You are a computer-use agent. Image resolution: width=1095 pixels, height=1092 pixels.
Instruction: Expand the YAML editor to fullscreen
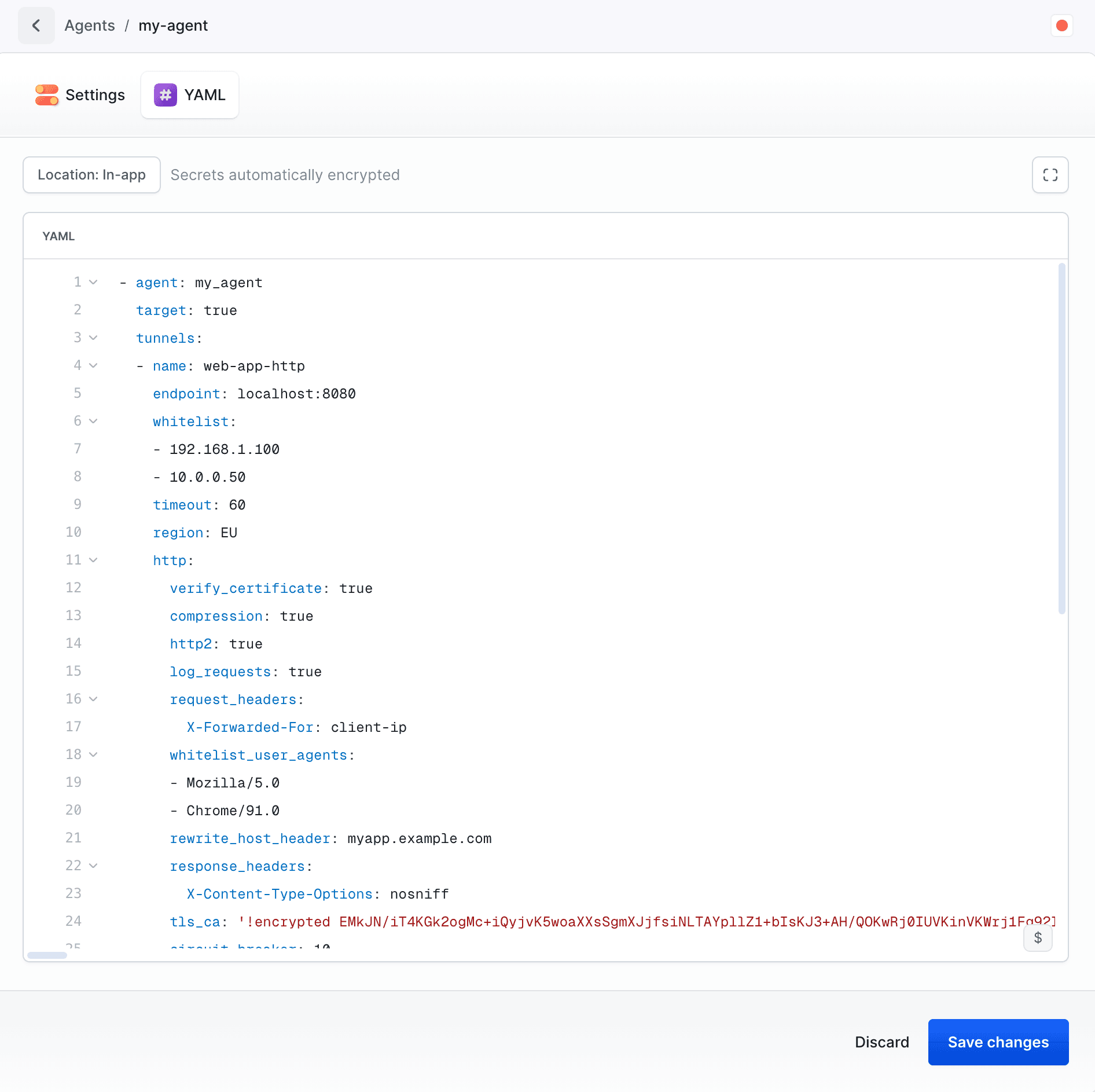pos(1050,175)
